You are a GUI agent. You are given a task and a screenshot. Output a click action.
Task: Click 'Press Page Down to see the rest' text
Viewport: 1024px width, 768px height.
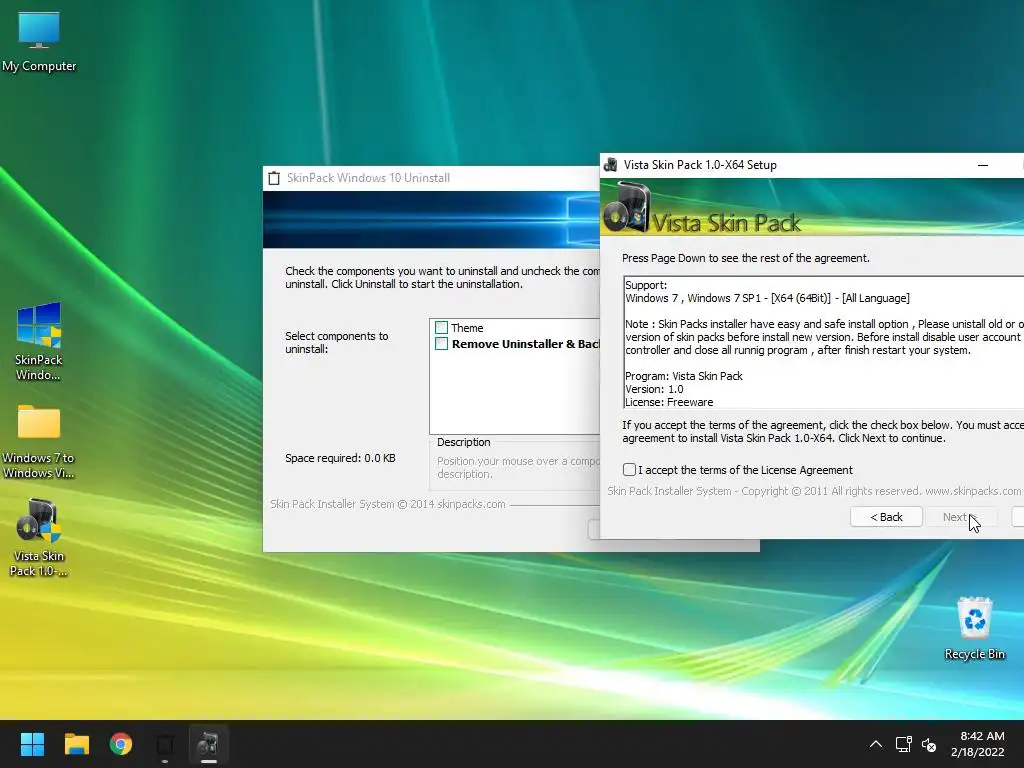click(746, 258)
